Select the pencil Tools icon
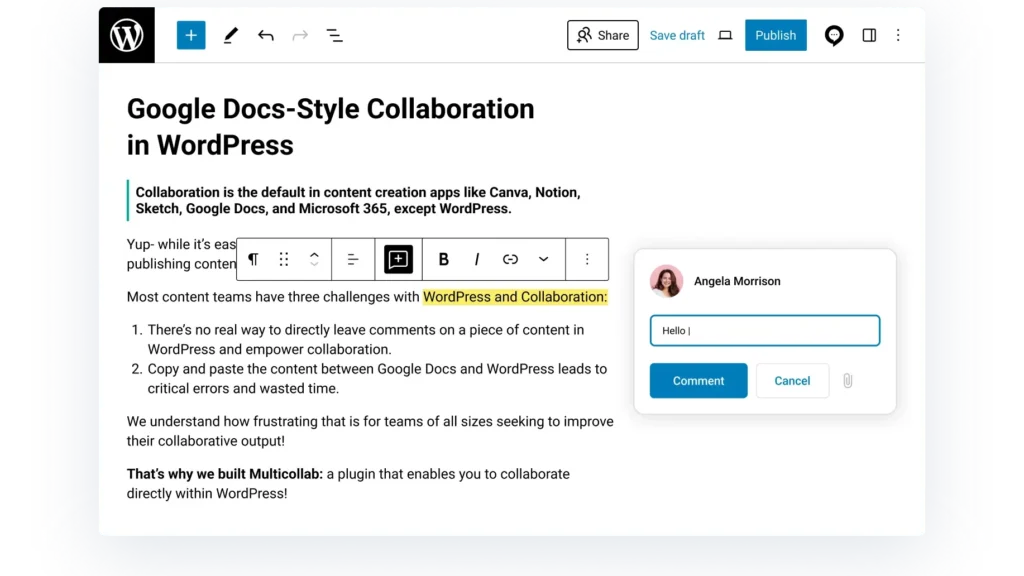The width and height of the screenshot is (1024, 576). click(x=230, y=35)
